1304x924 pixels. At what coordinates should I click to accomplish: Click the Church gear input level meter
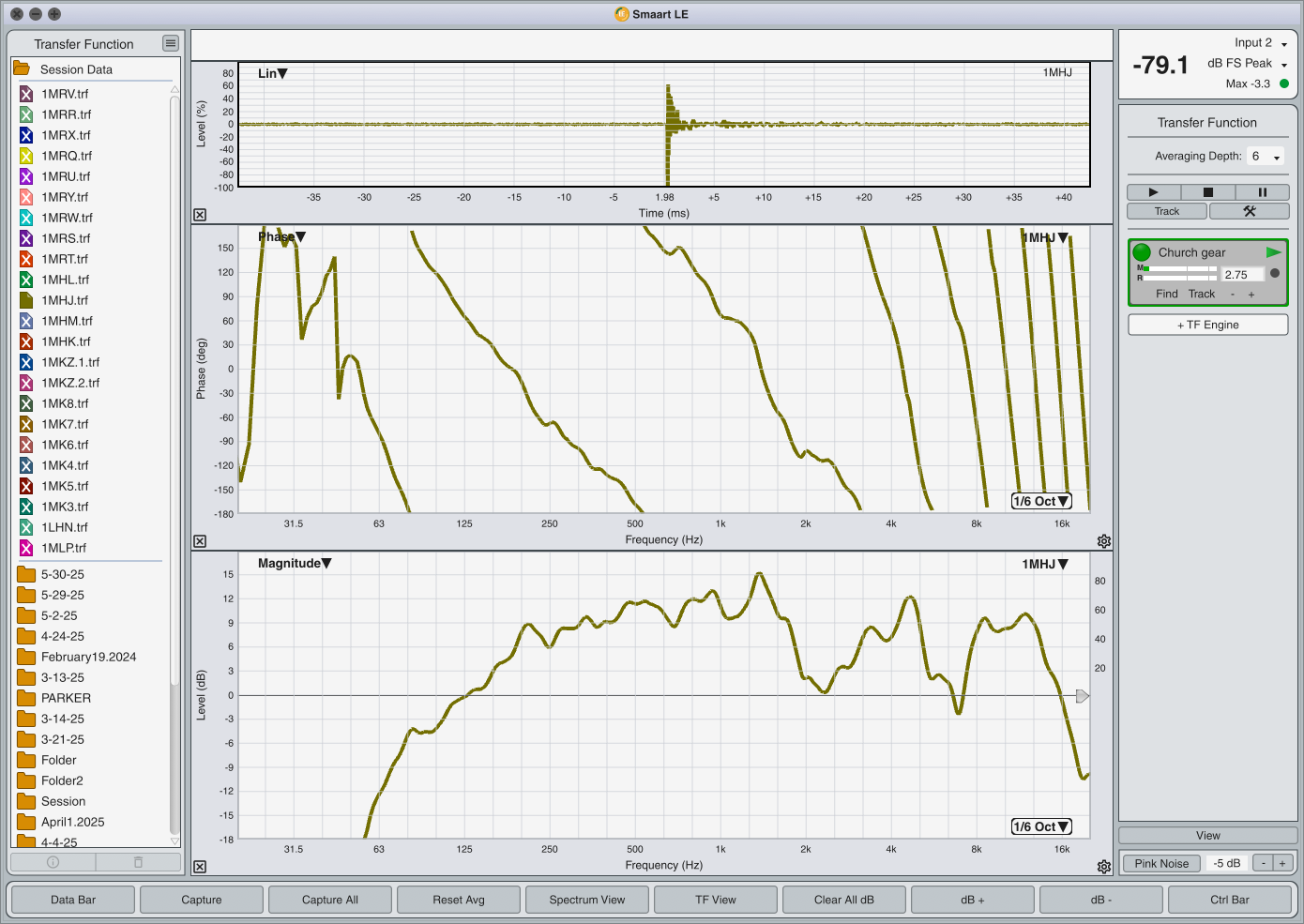pyautogui.click(x=1176, y=273)
